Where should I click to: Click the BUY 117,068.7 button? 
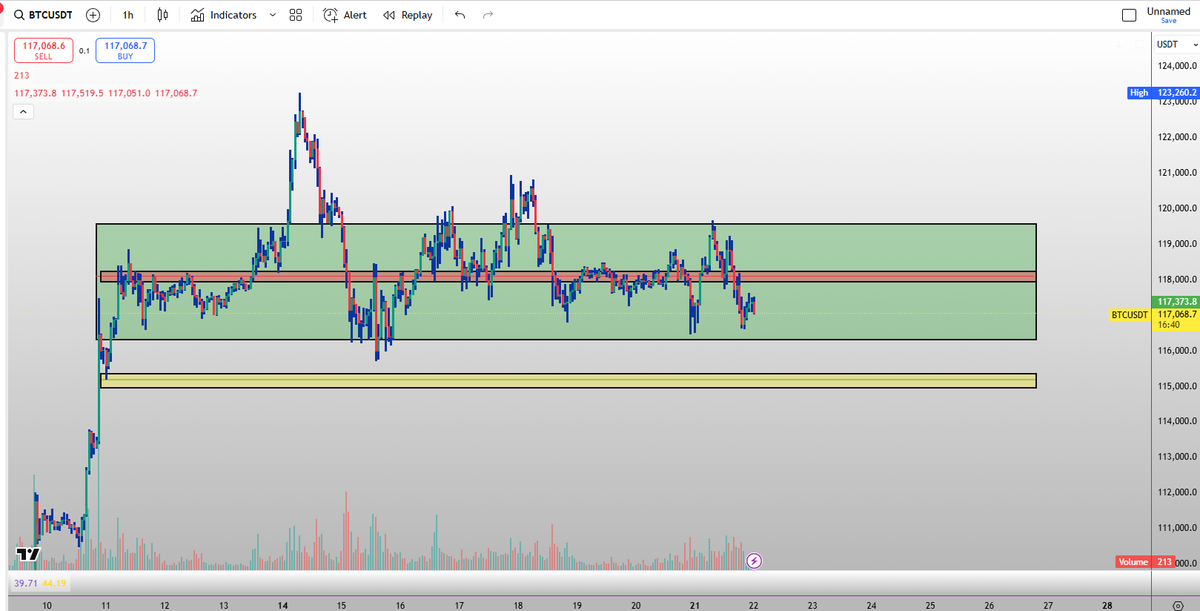(x=126, y=50)
